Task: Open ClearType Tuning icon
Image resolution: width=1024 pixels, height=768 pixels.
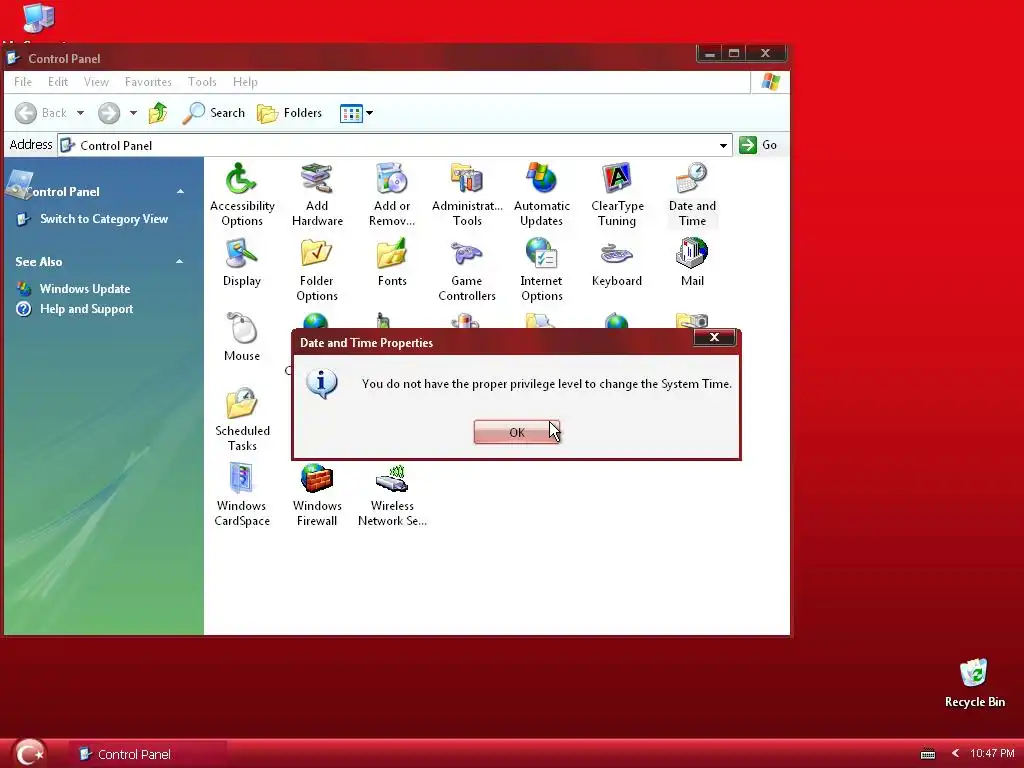Action: tap(617, 194)
